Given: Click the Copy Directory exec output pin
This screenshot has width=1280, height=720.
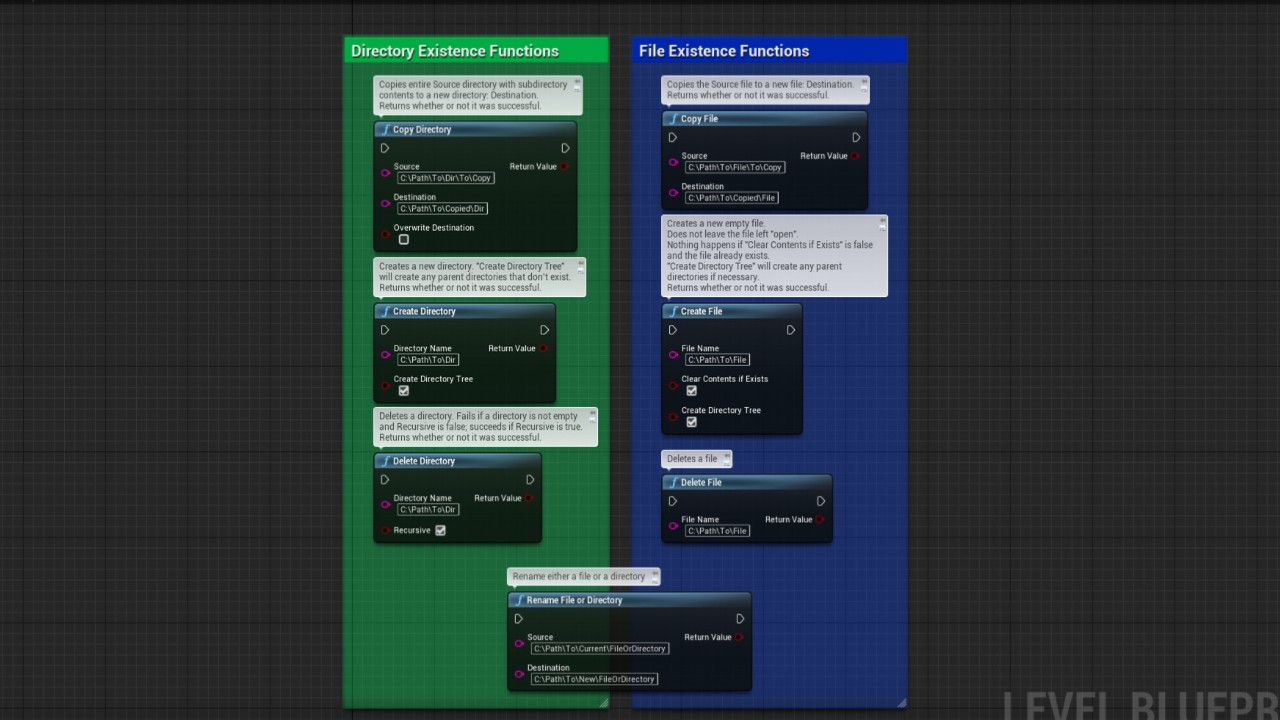Looking at the screenshot, I should [565, 148].
